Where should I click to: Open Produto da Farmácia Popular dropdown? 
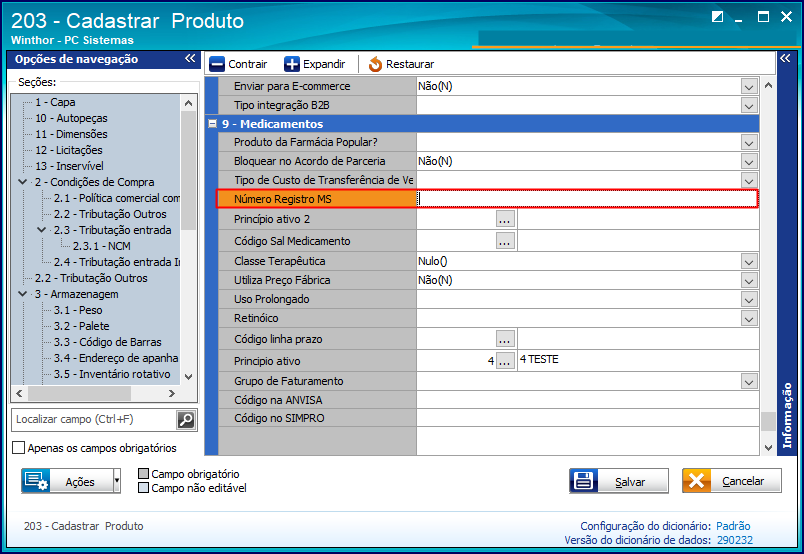[749, 142]
